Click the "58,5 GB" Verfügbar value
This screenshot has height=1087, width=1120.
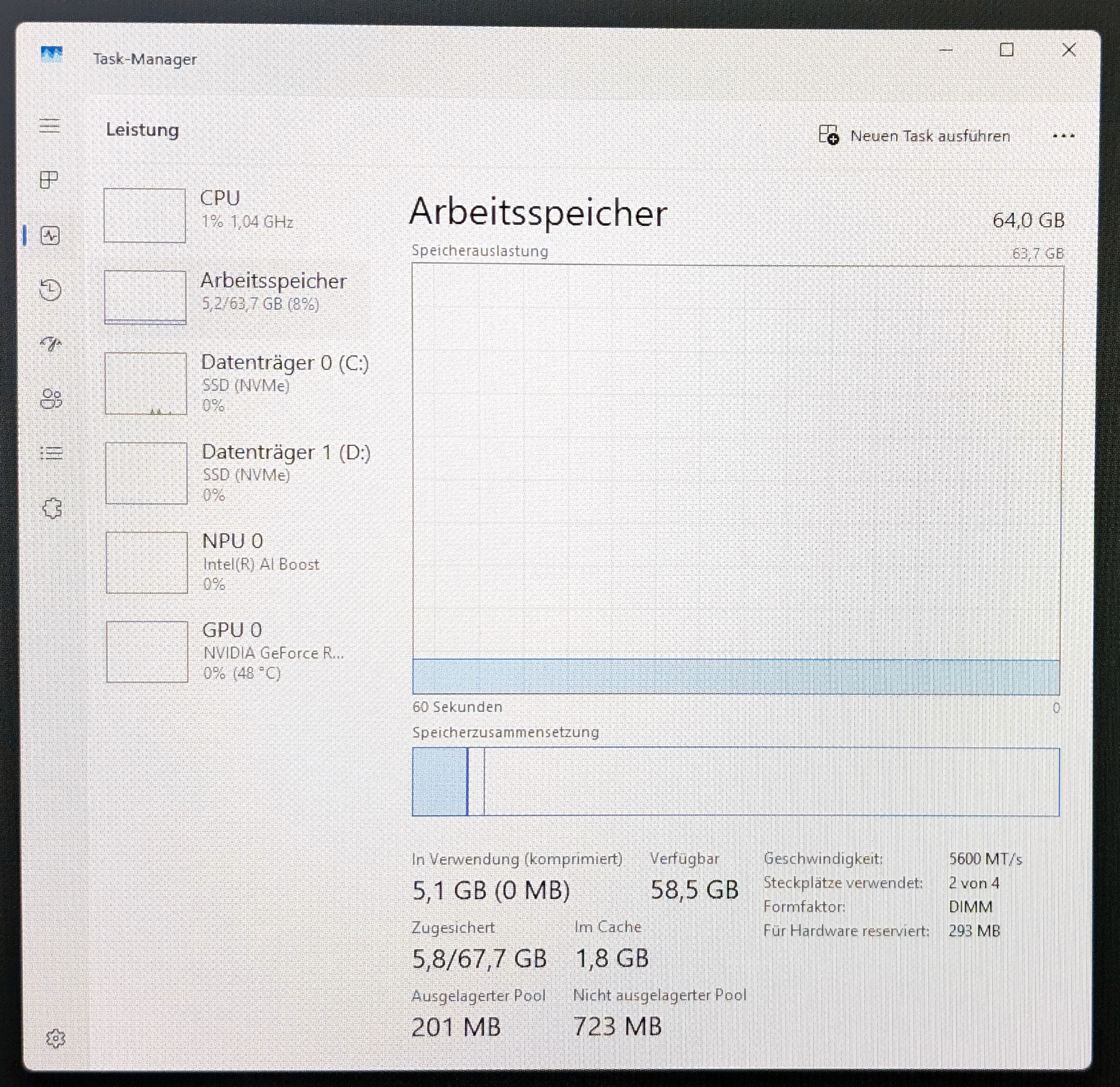click(695, 890)
